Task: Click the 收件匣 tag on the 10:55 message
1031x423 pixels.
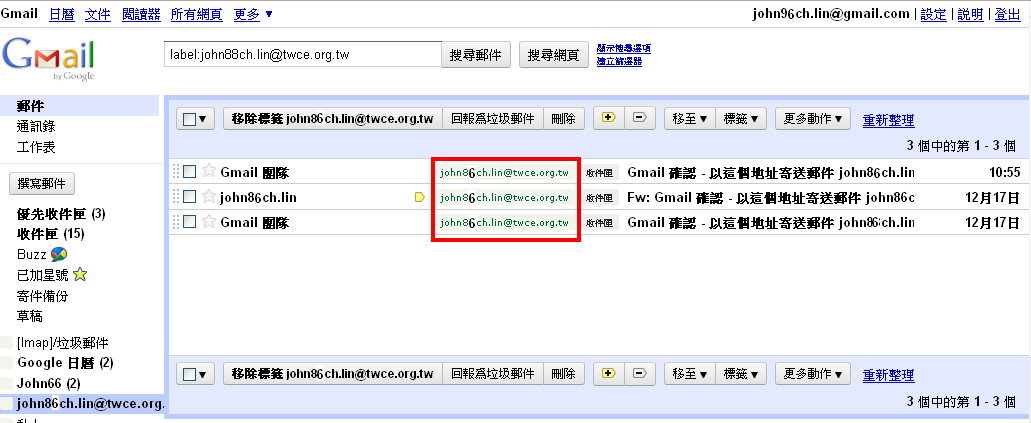Action: coord(599,172)
